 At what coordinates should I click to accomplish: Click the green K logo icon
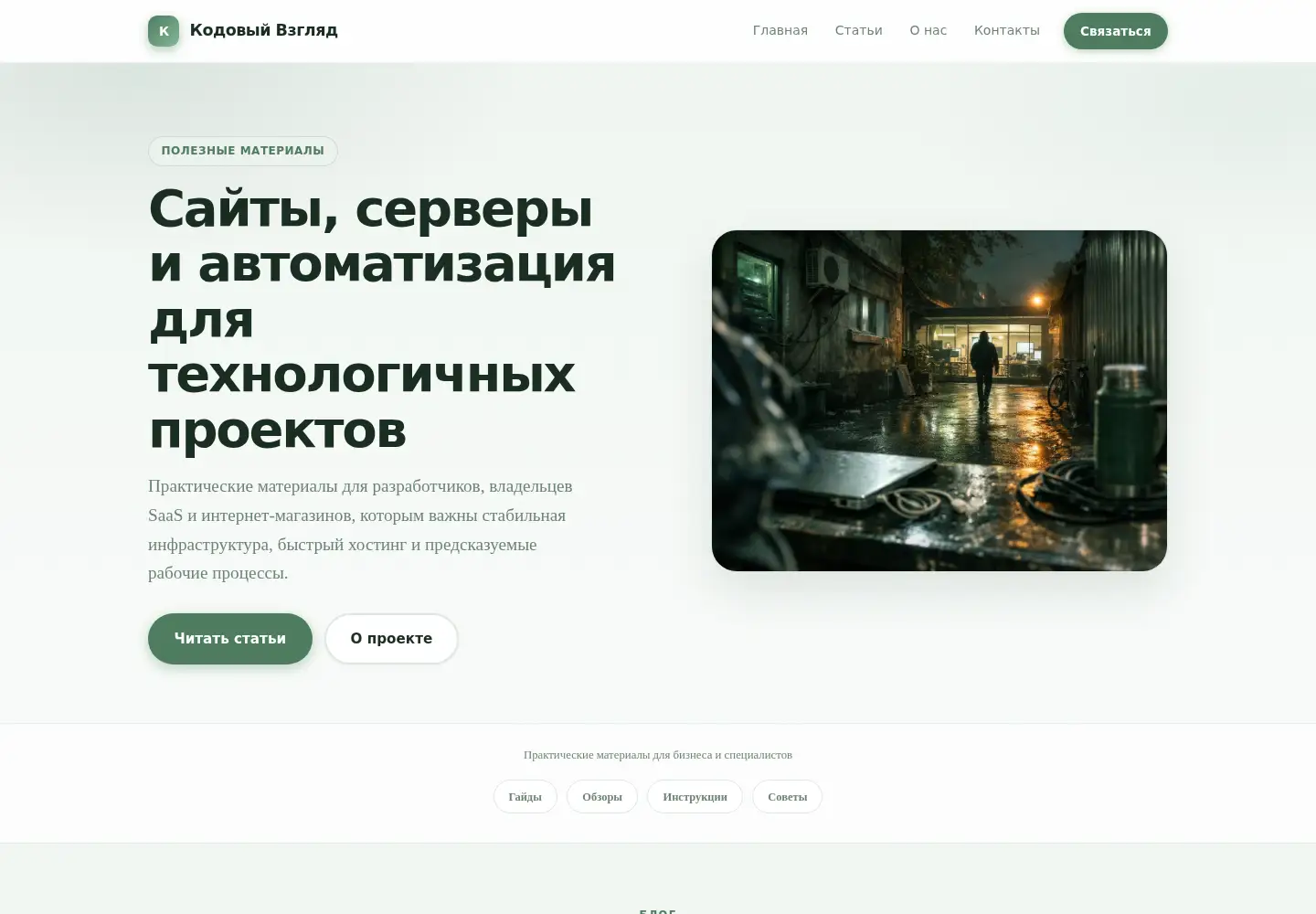[x=164, y=31]
